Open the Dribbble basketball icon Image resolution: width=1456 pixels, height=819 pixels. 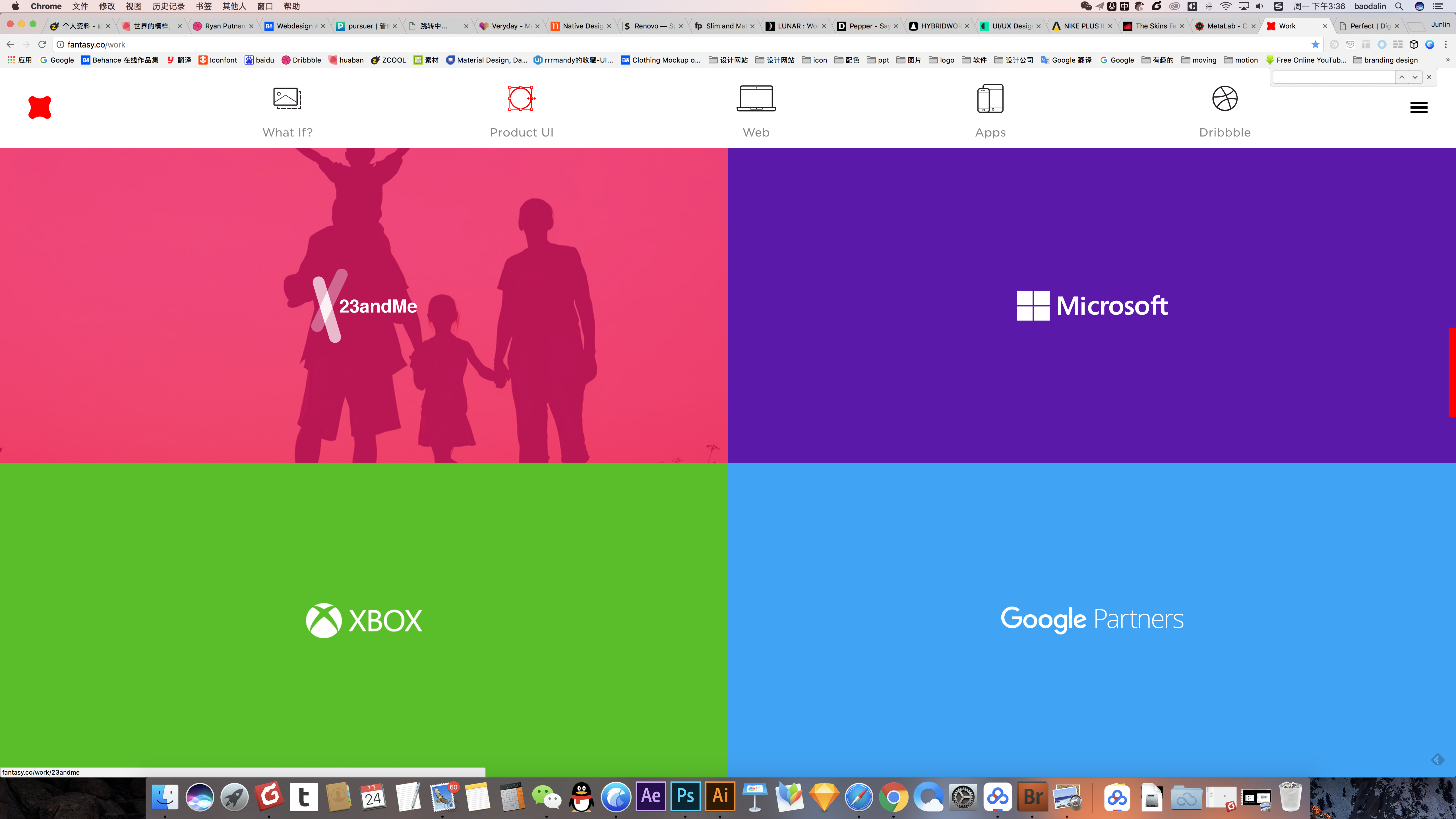pyautogui.click(x=1225, y=98)
